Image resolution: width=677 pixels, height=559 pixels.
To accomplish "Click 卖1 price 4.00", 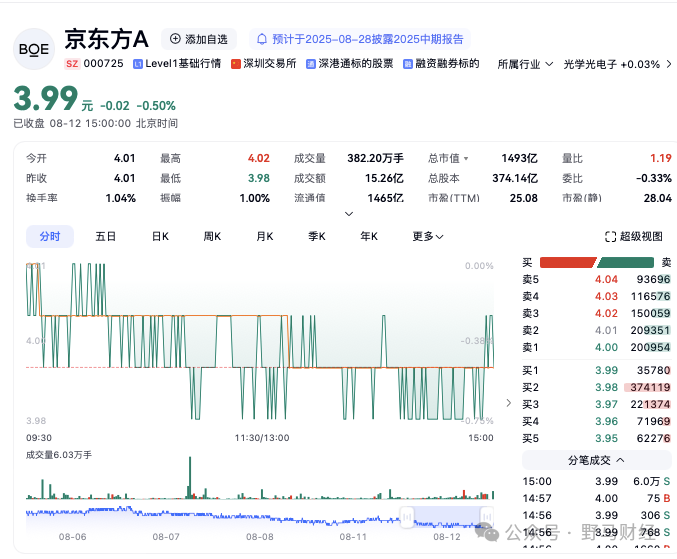I will click(x=606, y=347).
